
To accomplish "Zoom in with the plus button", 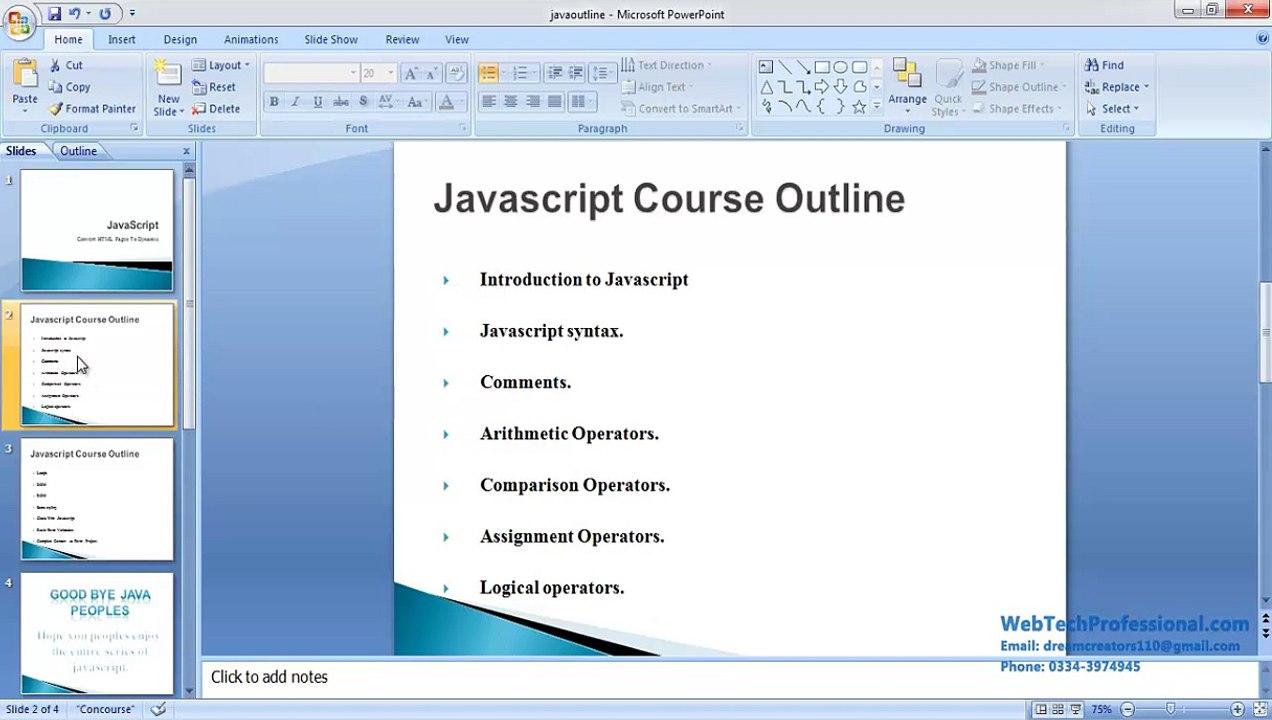I will coord(1237,709).
